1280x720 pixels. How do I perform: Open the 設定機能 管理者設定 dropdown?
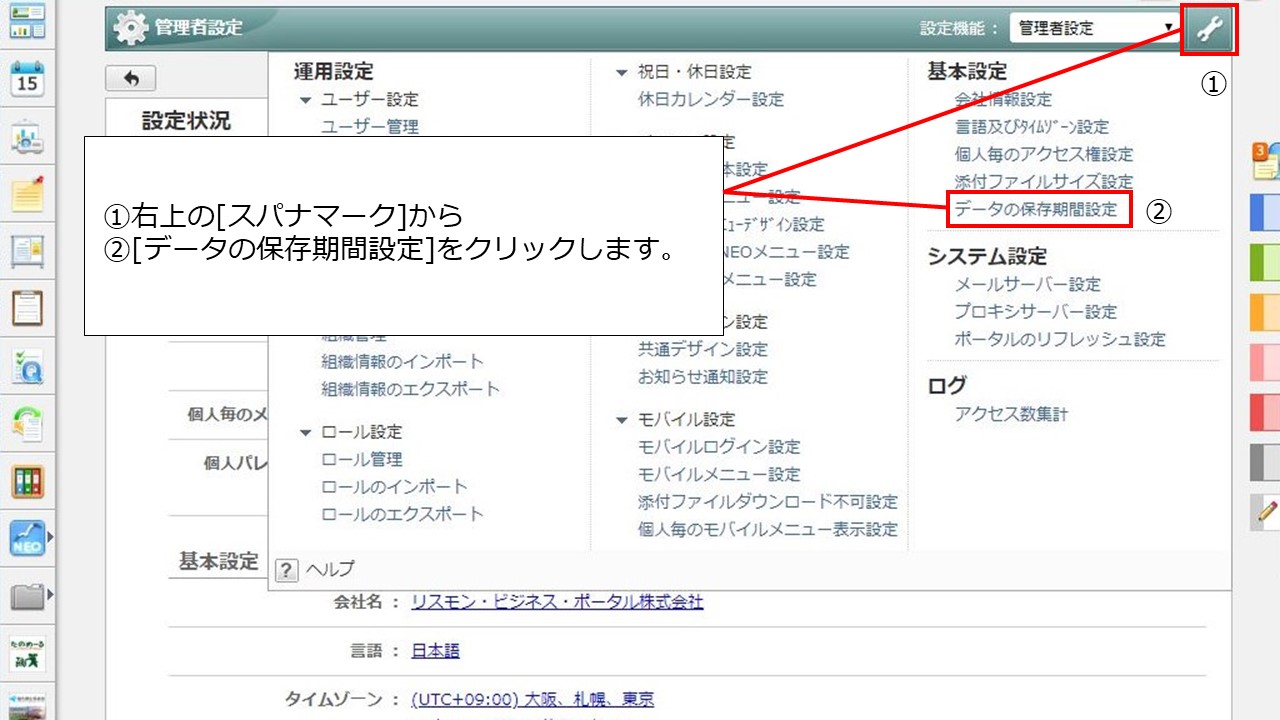click(x=1095, y=29)
